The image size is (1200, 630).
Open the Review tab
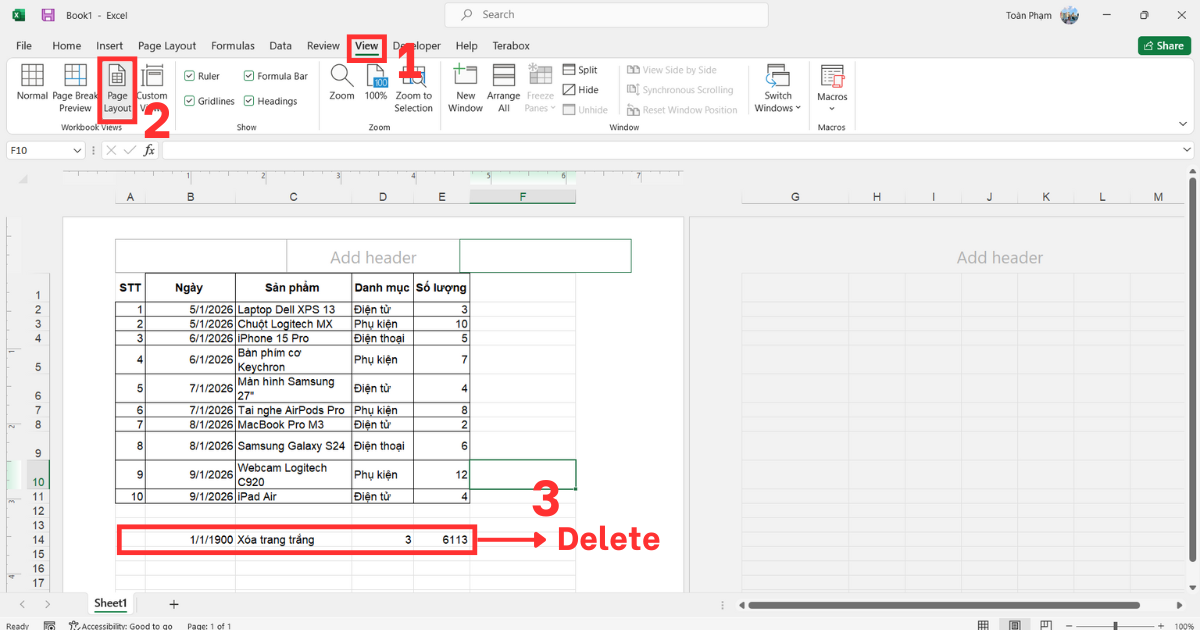323,46
